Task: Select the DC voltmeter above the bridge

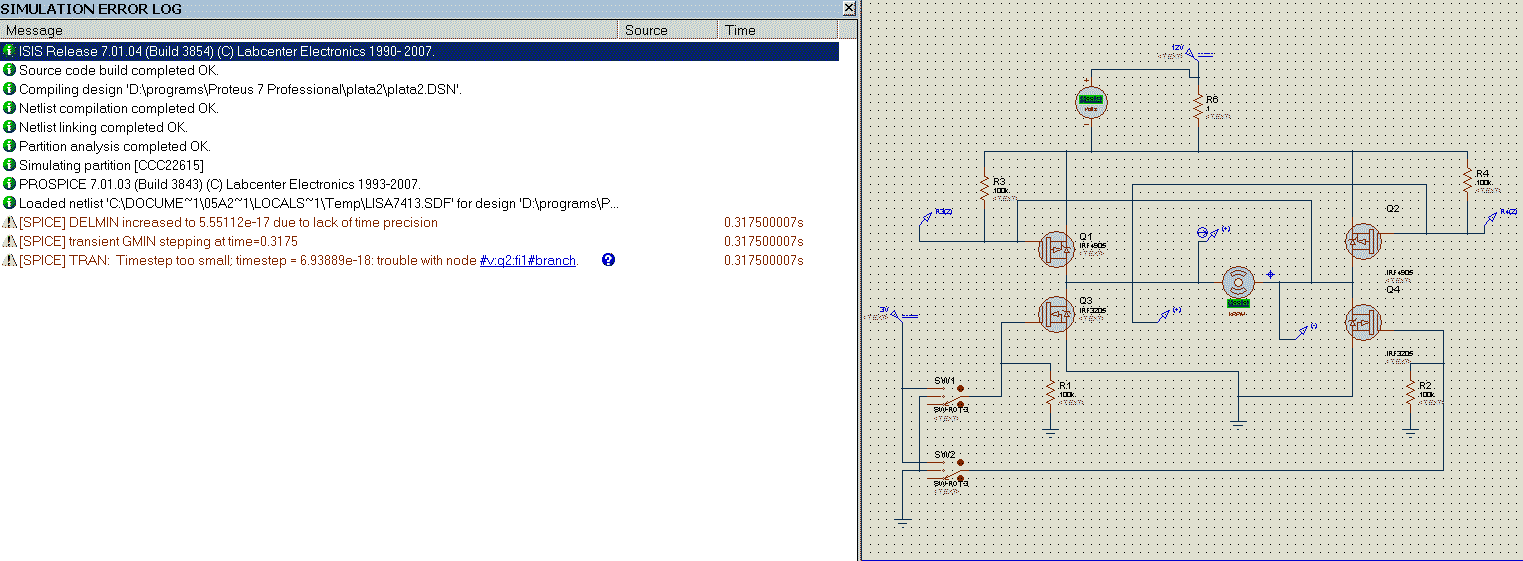Action: (x=1090, y=101)
